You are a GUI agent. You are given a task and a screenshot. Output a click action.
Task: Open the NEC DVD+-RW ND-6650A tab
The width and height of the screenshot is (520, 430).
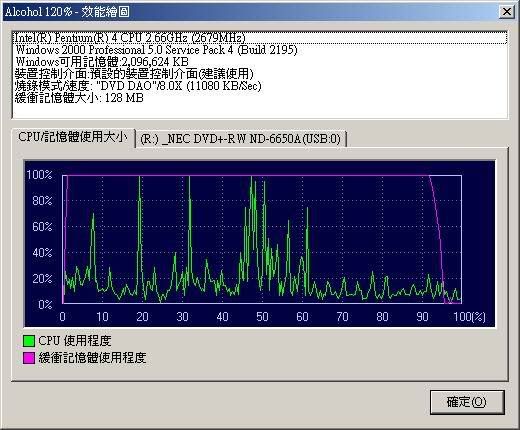coord(241,139)
